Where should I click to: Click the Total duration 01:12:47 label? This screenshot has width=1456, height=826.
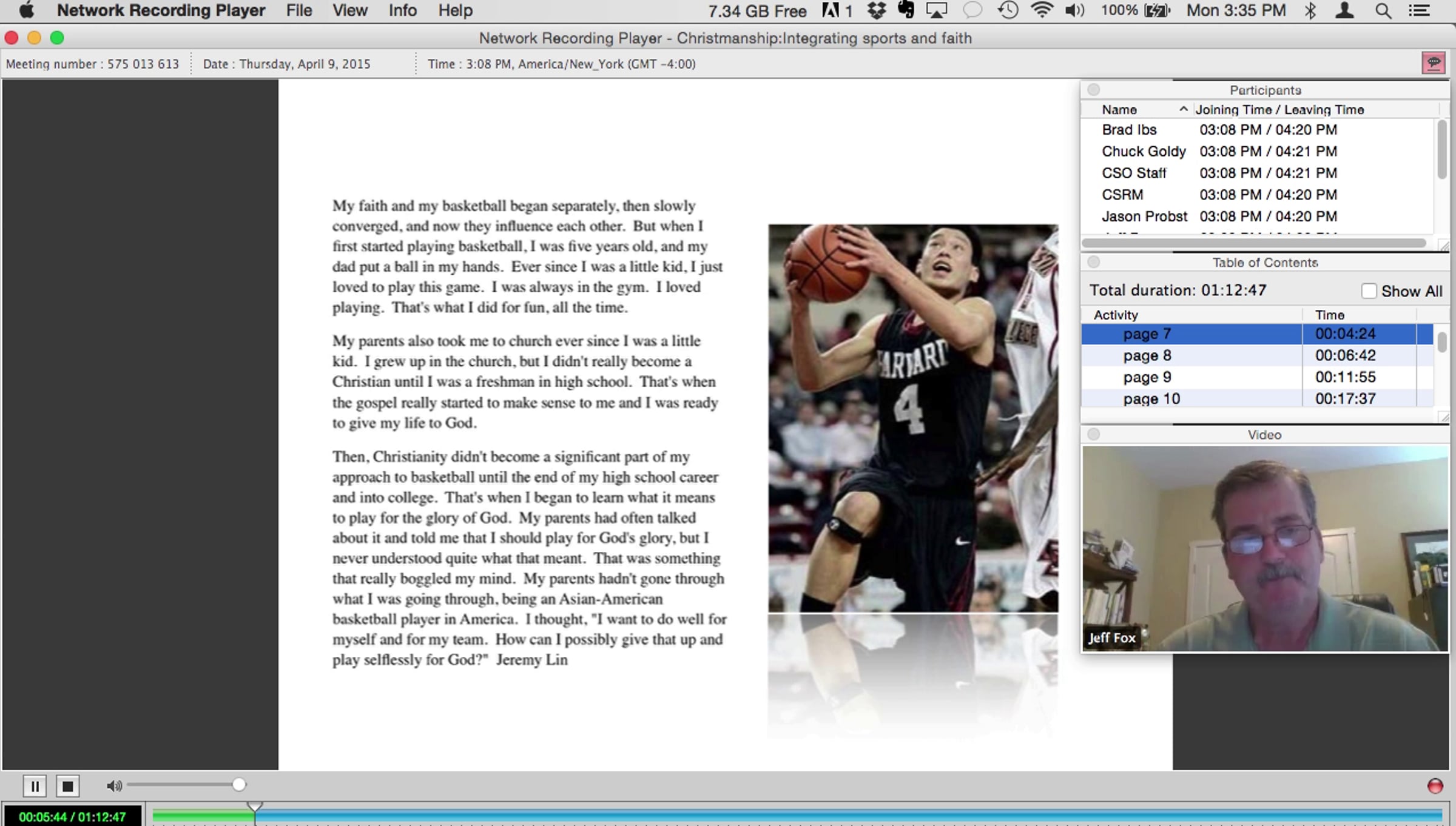[x=1178, y=290]
